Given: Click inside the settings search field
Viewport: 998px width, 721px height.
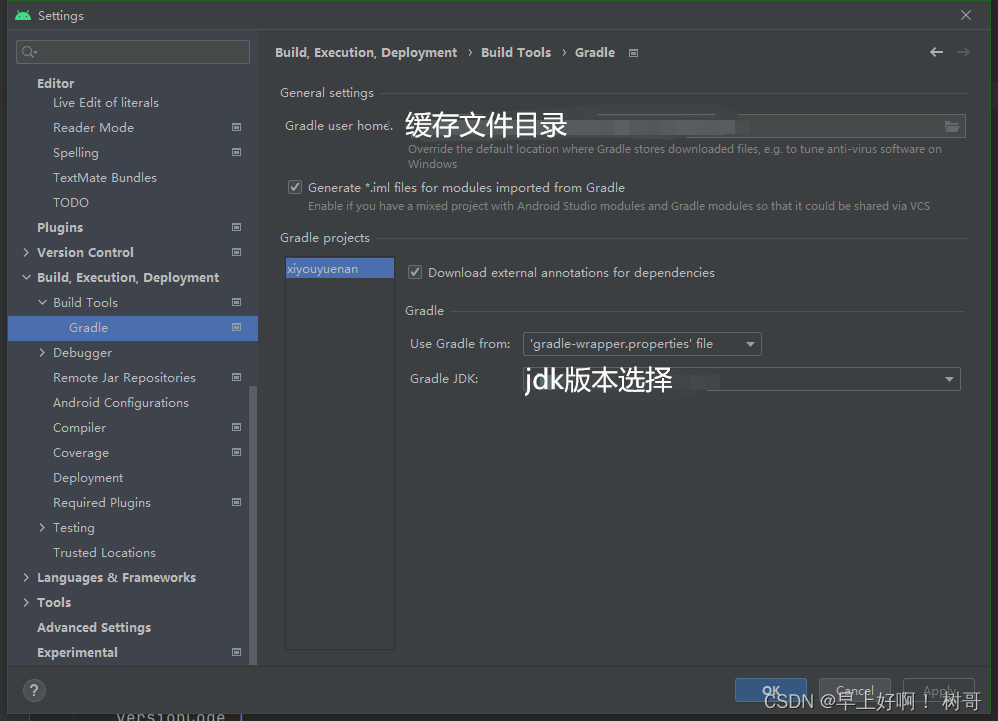Looking at the screenshot, I should pyautogui.click(x=133, y=52).
